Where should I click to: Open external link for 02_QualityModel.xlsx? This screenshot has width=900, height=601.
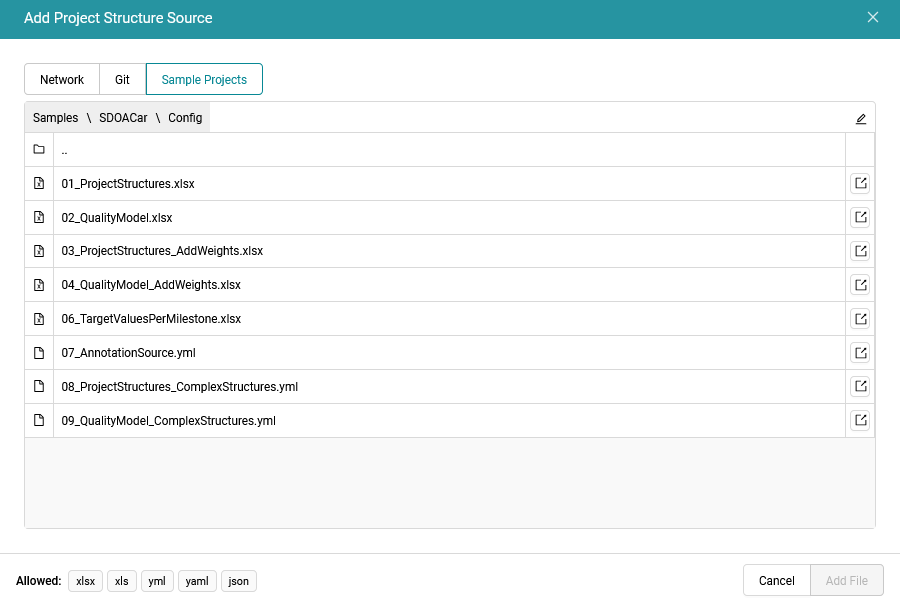(x=860, y=217)
